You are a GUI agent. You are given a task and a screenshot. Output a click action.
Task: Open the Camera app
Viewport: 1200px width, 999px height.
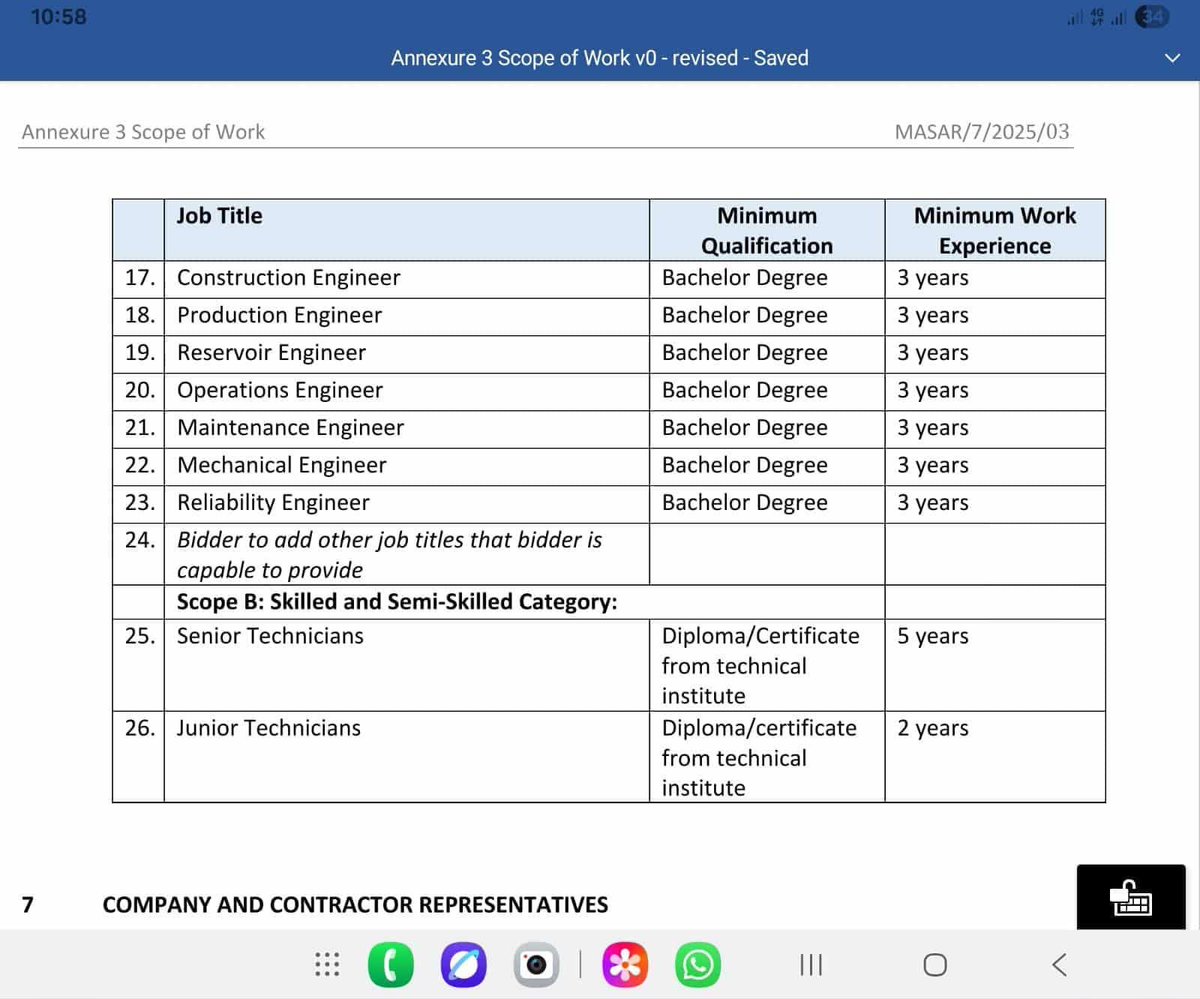(x=536, y=964)
